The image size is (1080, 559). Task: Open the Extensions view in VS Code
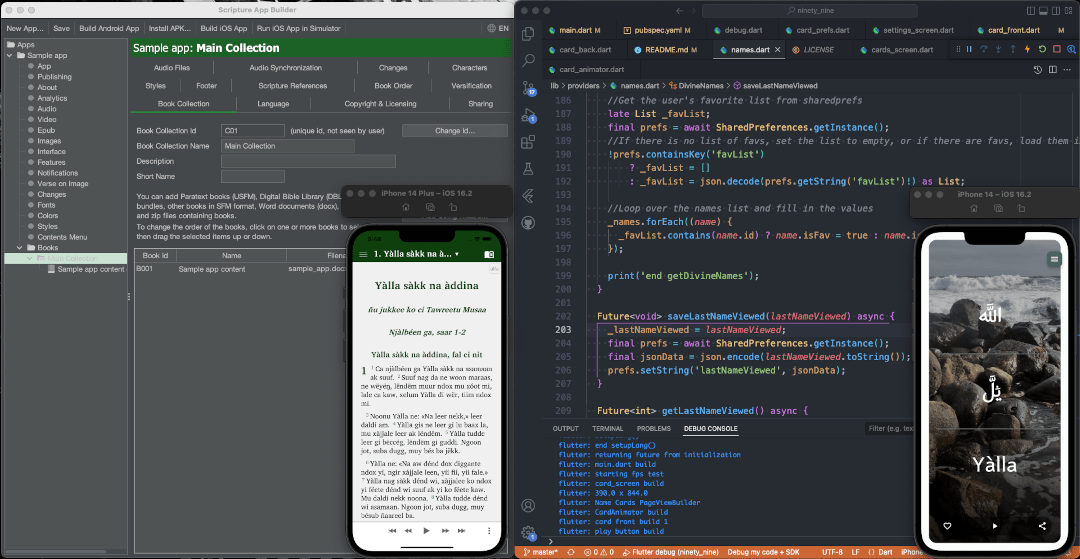point(528,142)
